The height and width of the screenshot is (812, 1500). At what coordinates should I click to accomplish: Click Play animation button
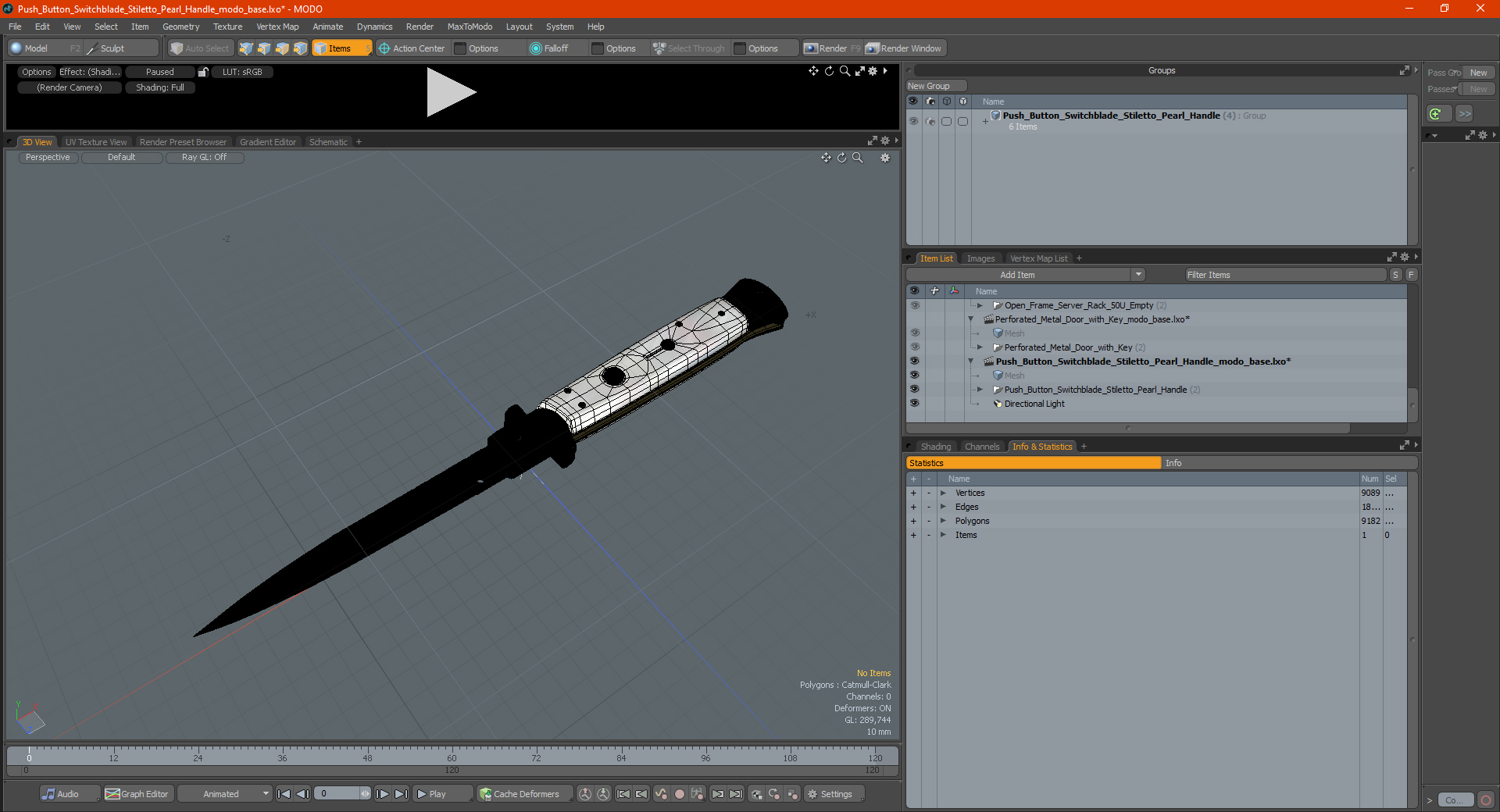[x=441, y=794]
